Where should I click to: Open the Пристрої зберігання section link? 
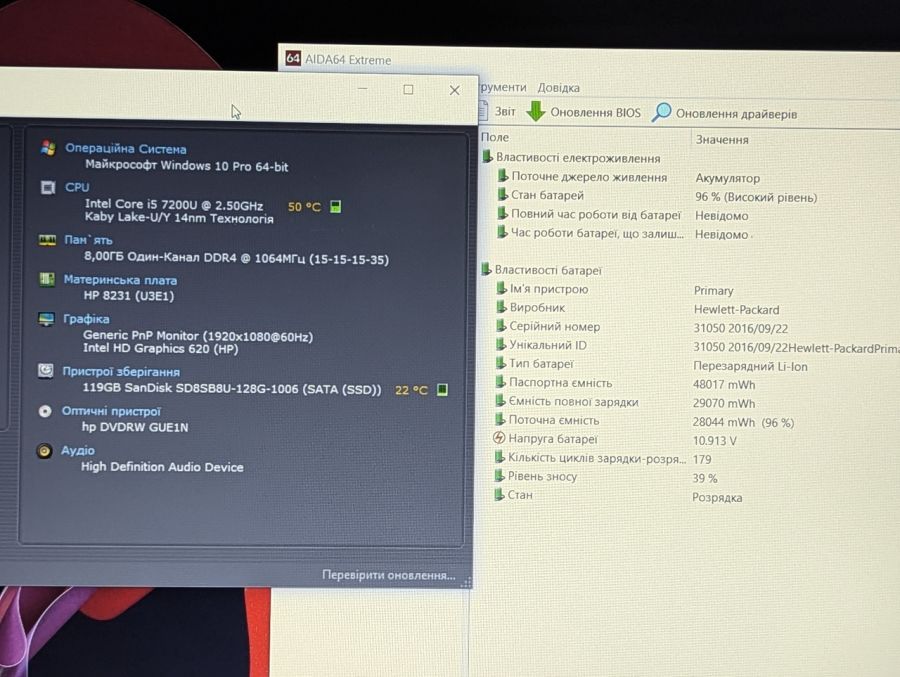tap(121, 372)
